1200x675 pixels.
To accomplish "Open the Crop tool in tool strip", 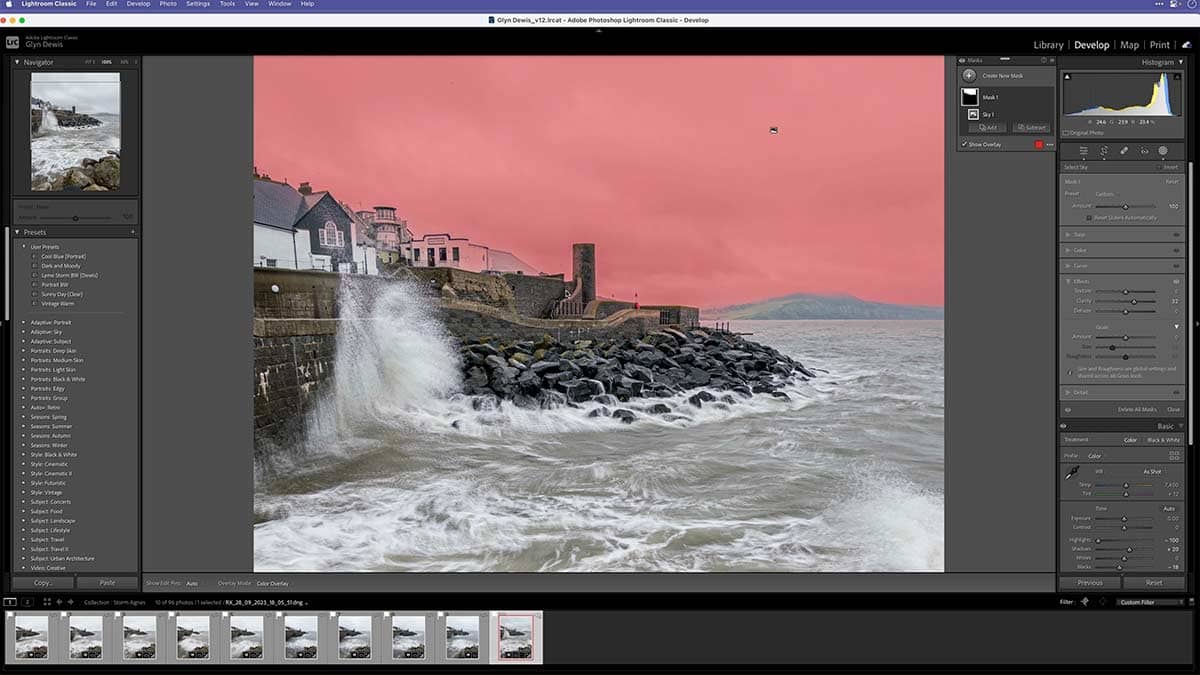I will coord(1104,151).
